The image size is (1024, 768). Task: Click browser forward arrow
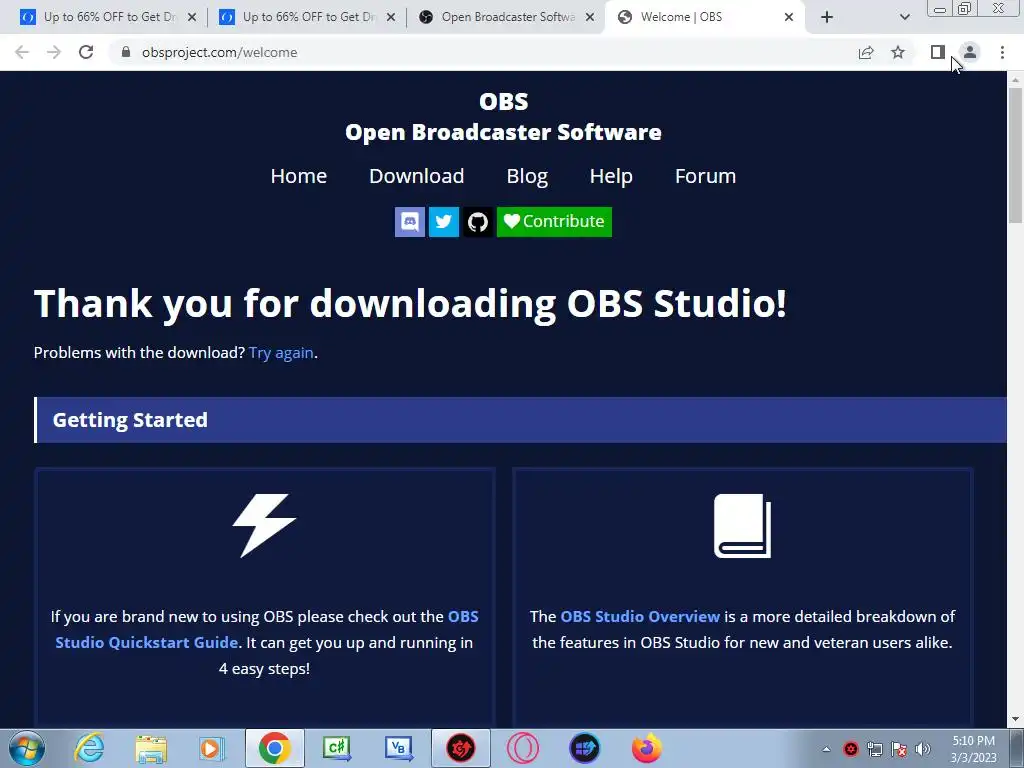(54, 52)
